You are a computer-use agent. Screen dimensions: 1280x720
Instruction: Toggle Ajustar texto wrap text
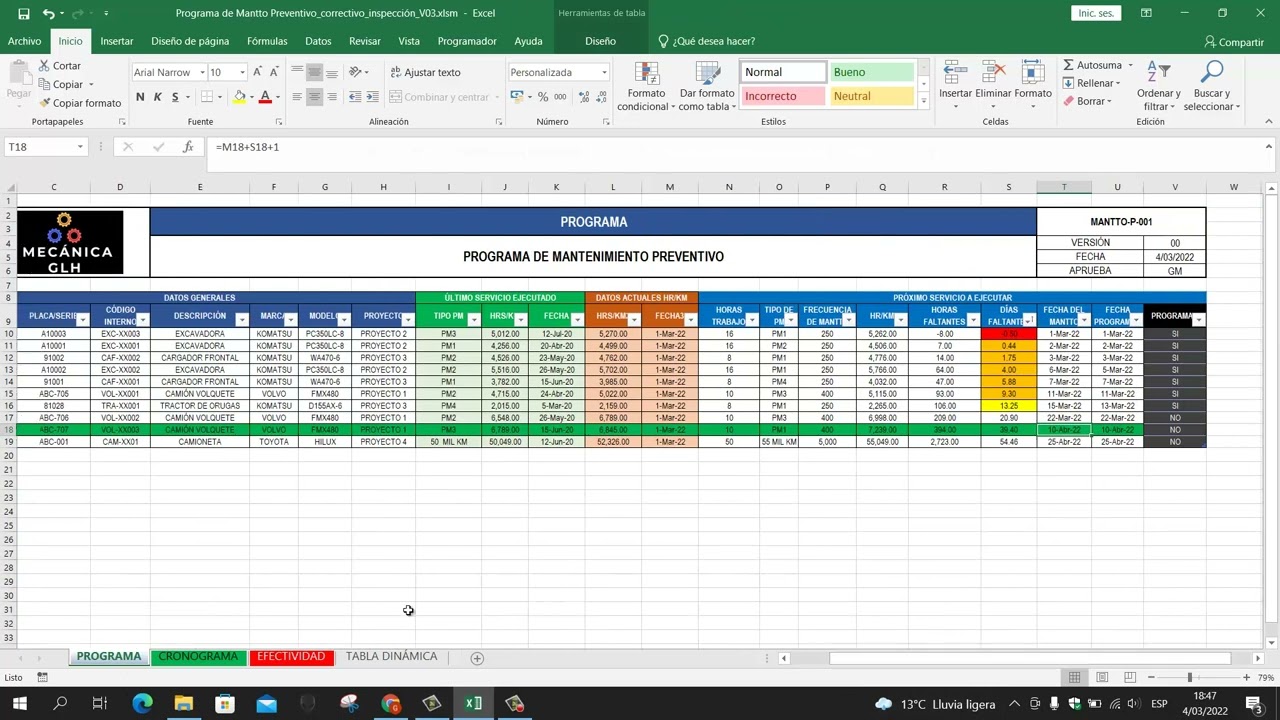coord(425,72)
